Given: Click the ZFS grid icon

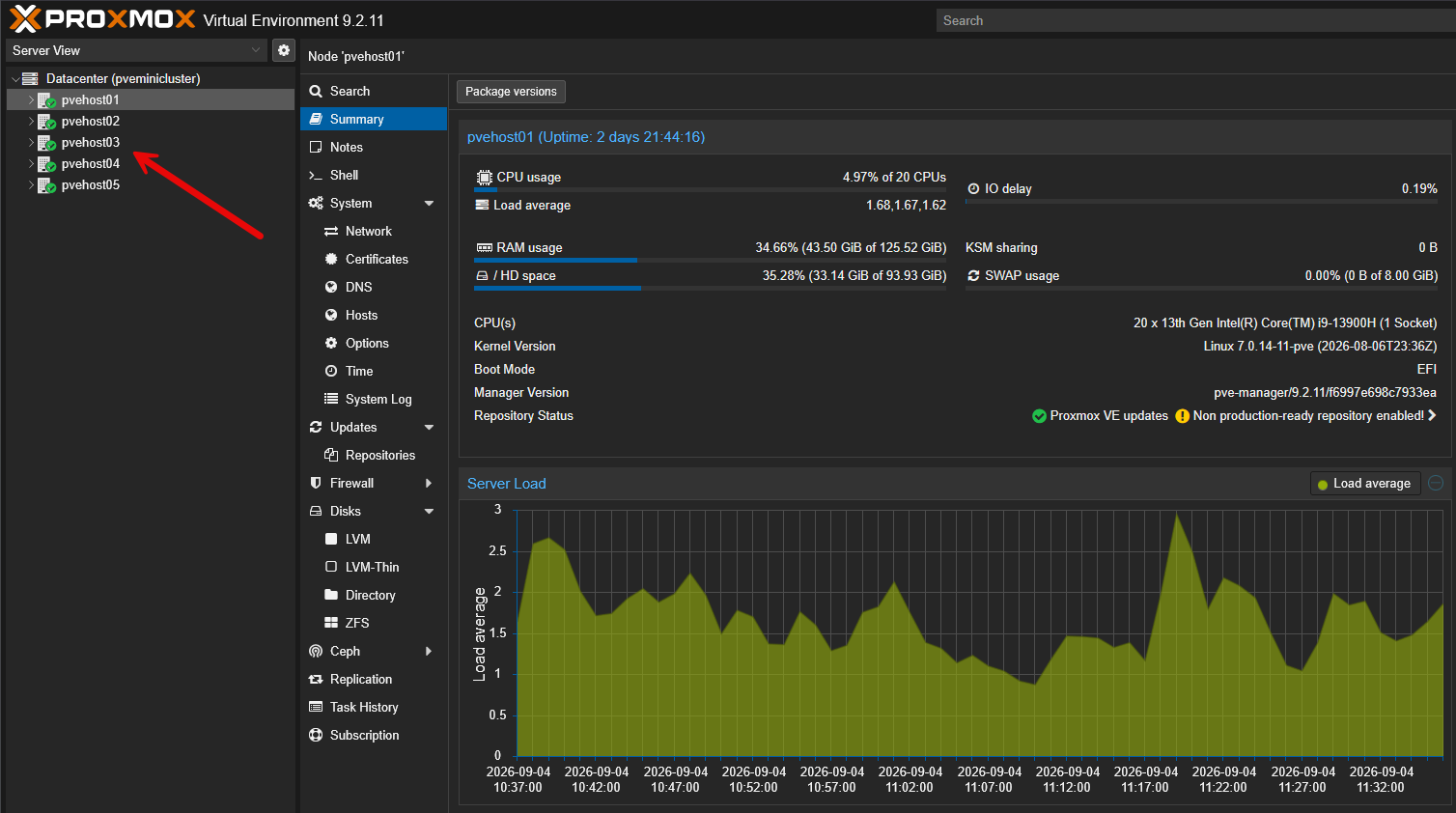Looking at the screenshot, I should tap(331, 623).
